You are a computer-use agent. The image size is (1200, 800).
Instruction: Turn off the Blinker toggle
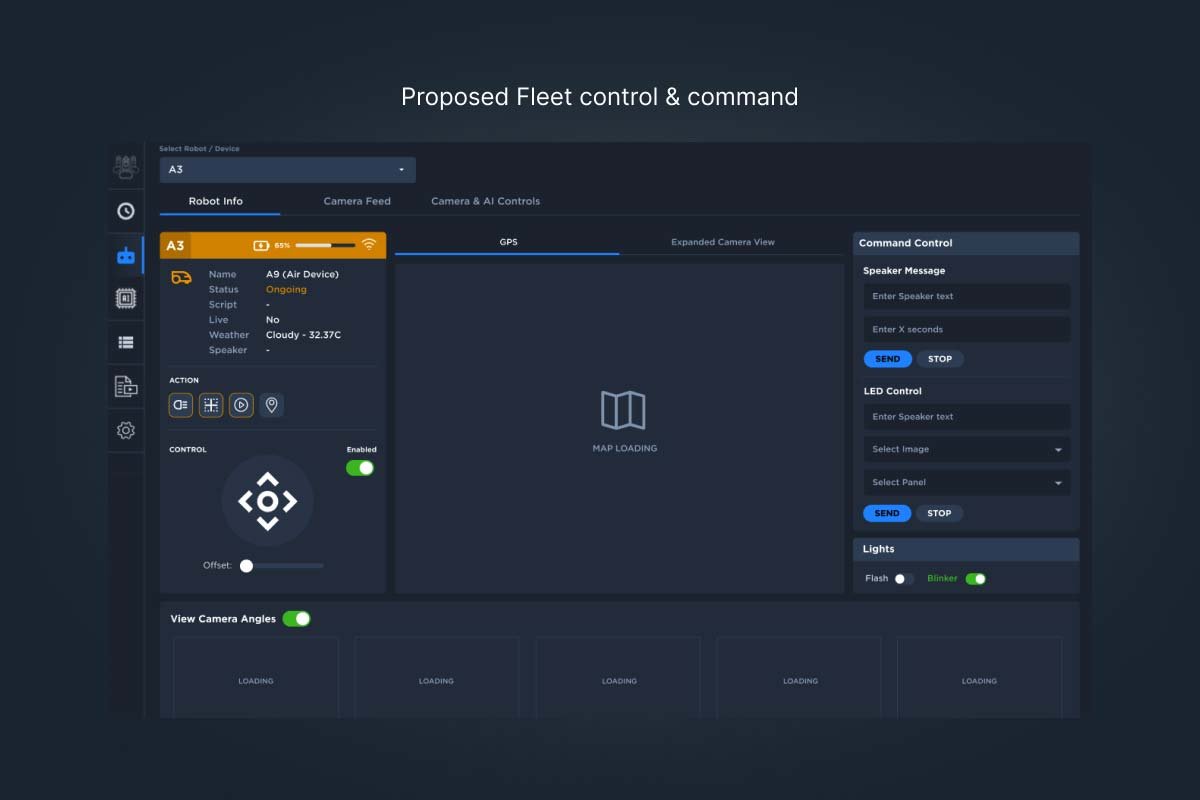(x=975, y=579)
